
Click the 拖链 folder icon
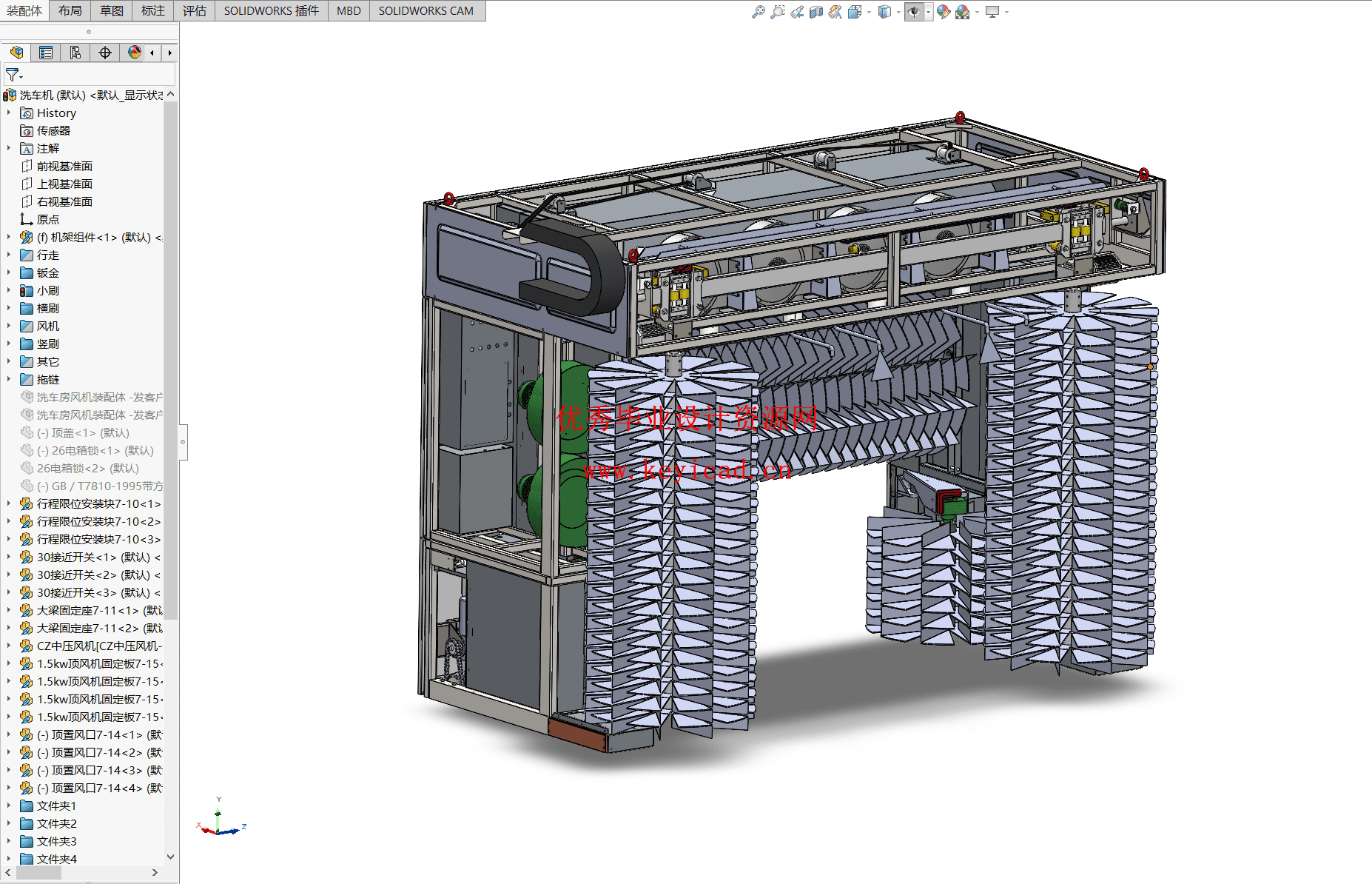[x=27, y=380]
